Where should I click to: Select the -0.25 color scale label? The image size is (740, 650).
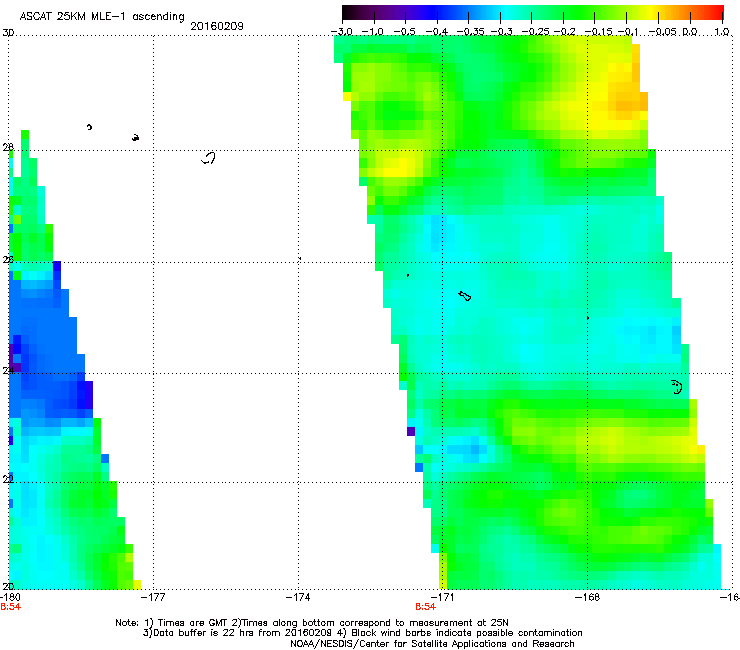[536, 32]
